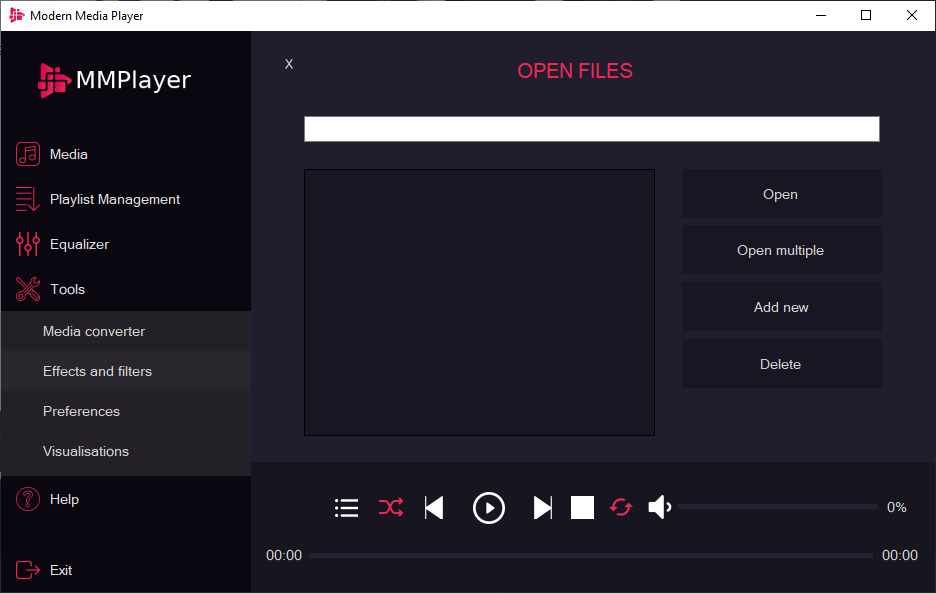Image resolution: width=936 pixels, height=593 pixels.
Task: Click the Delete button
Action: 781,364
